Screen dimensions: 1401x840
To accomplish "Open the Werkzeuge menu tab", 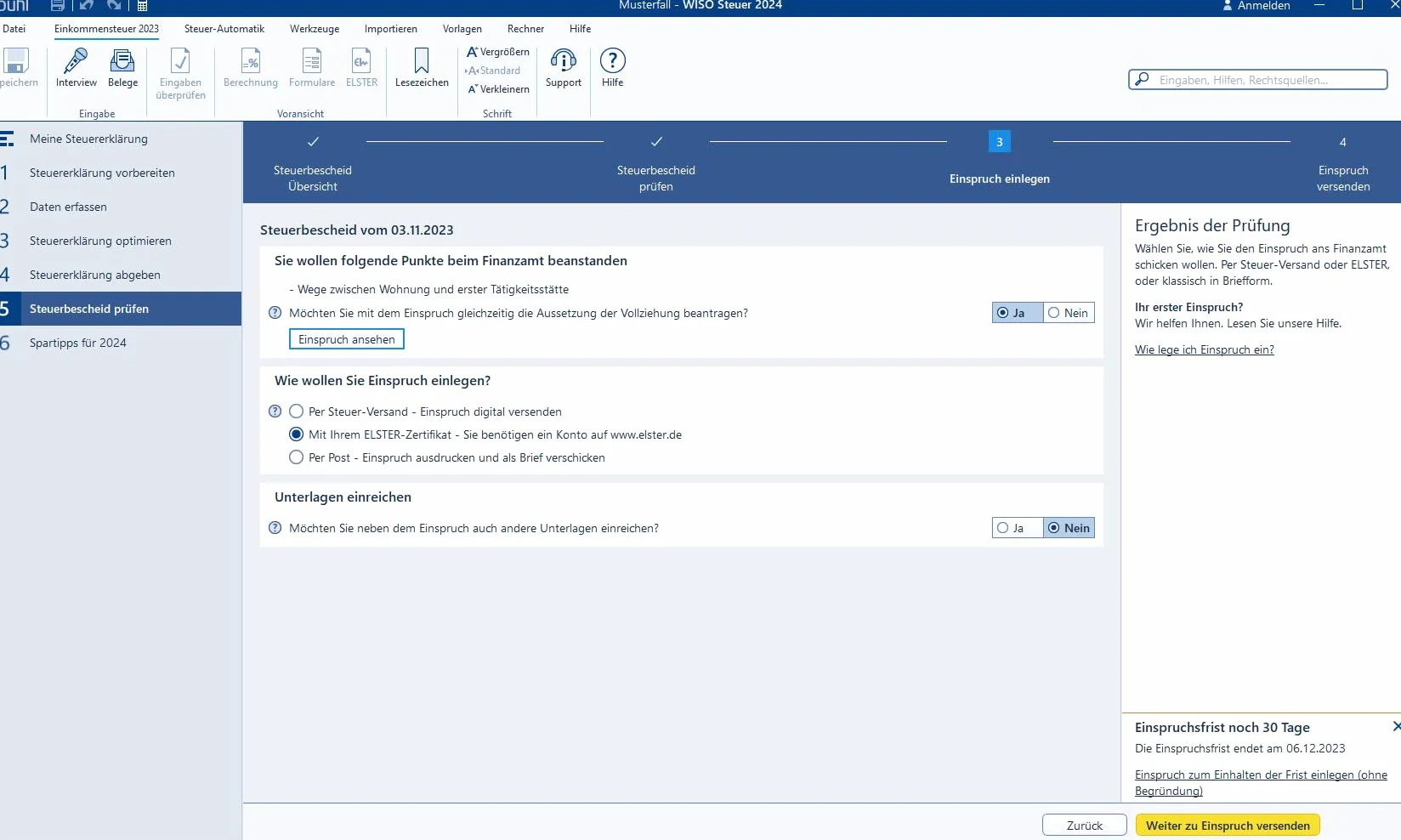I will click(315, 29).
